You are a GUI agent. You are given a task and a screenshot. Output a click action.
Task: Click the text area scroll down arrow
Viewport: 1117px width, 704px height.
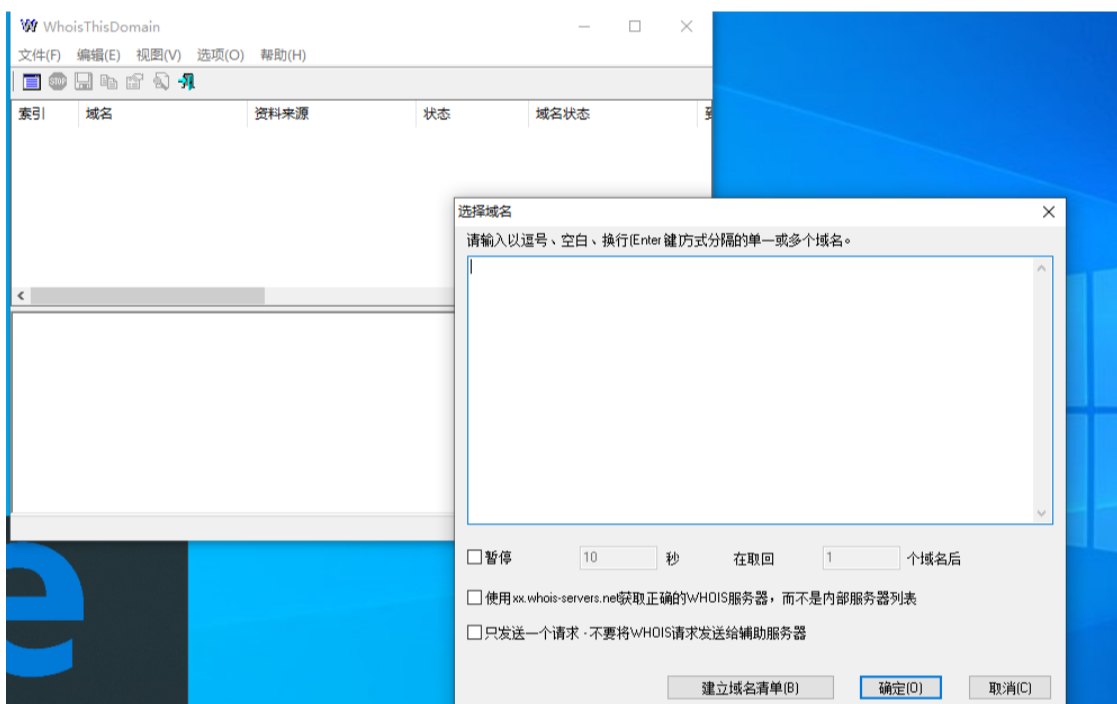(x=1041, y=513)
